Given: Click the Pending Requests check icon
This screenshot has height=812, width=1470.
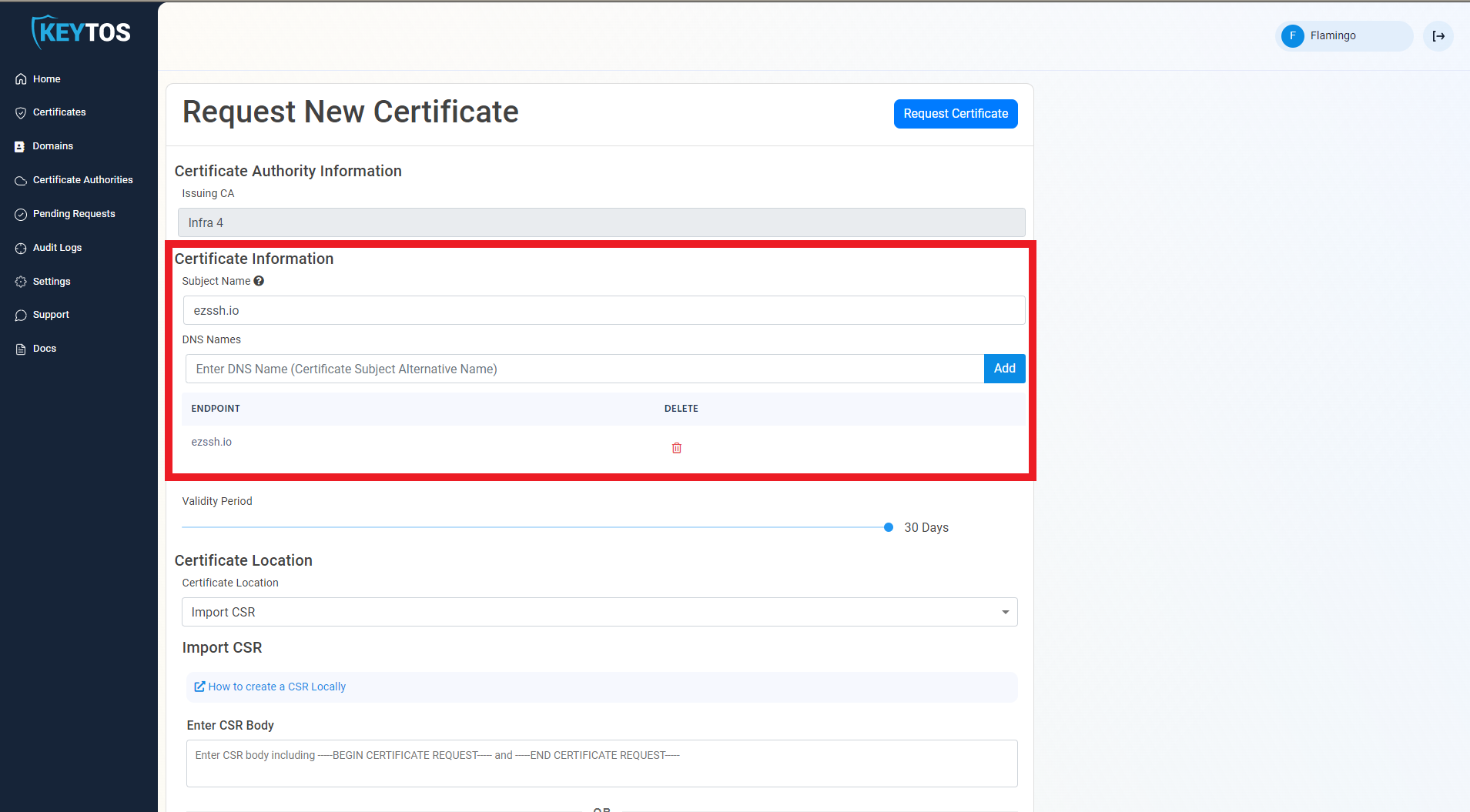Looking at the screenshot, I should [x=21, y=214].
